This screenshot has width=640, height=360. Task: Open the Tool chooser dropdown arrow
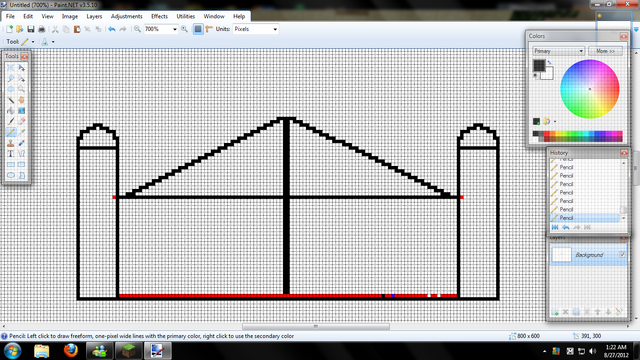(33, 42)
